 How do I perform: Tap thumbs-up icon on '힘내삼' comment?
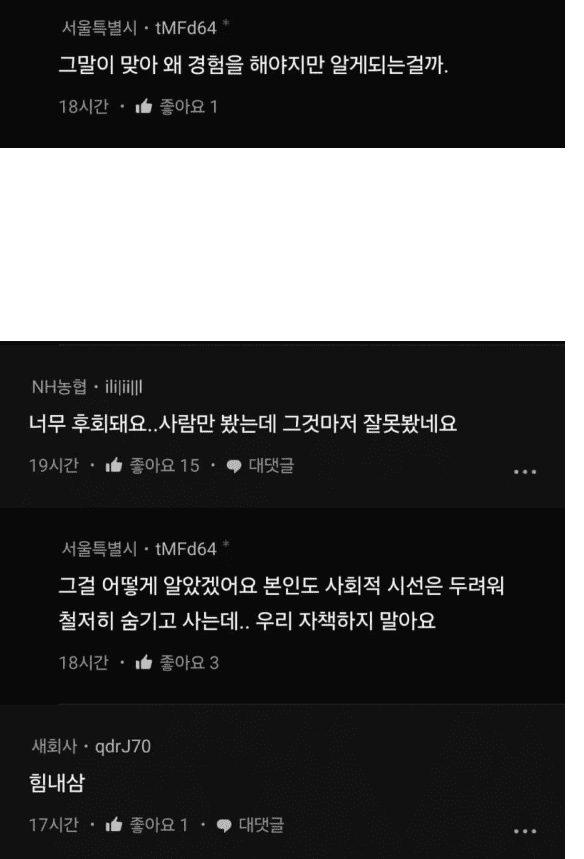click(113, 824)
